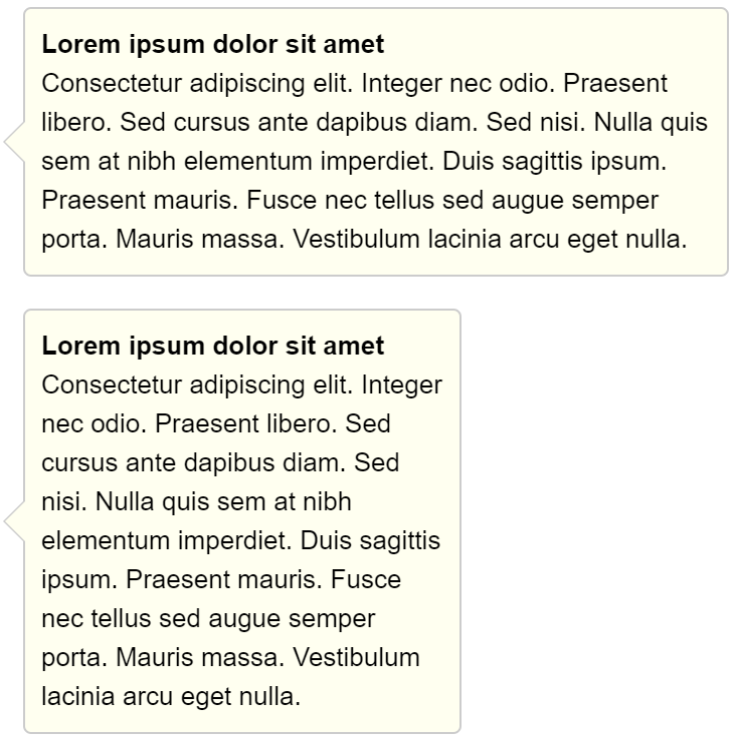Click the left arrow pointer of the wide tooltip
Image resolution: width=738 pixels, height=741 pixels.
click(x=14, y=142)
